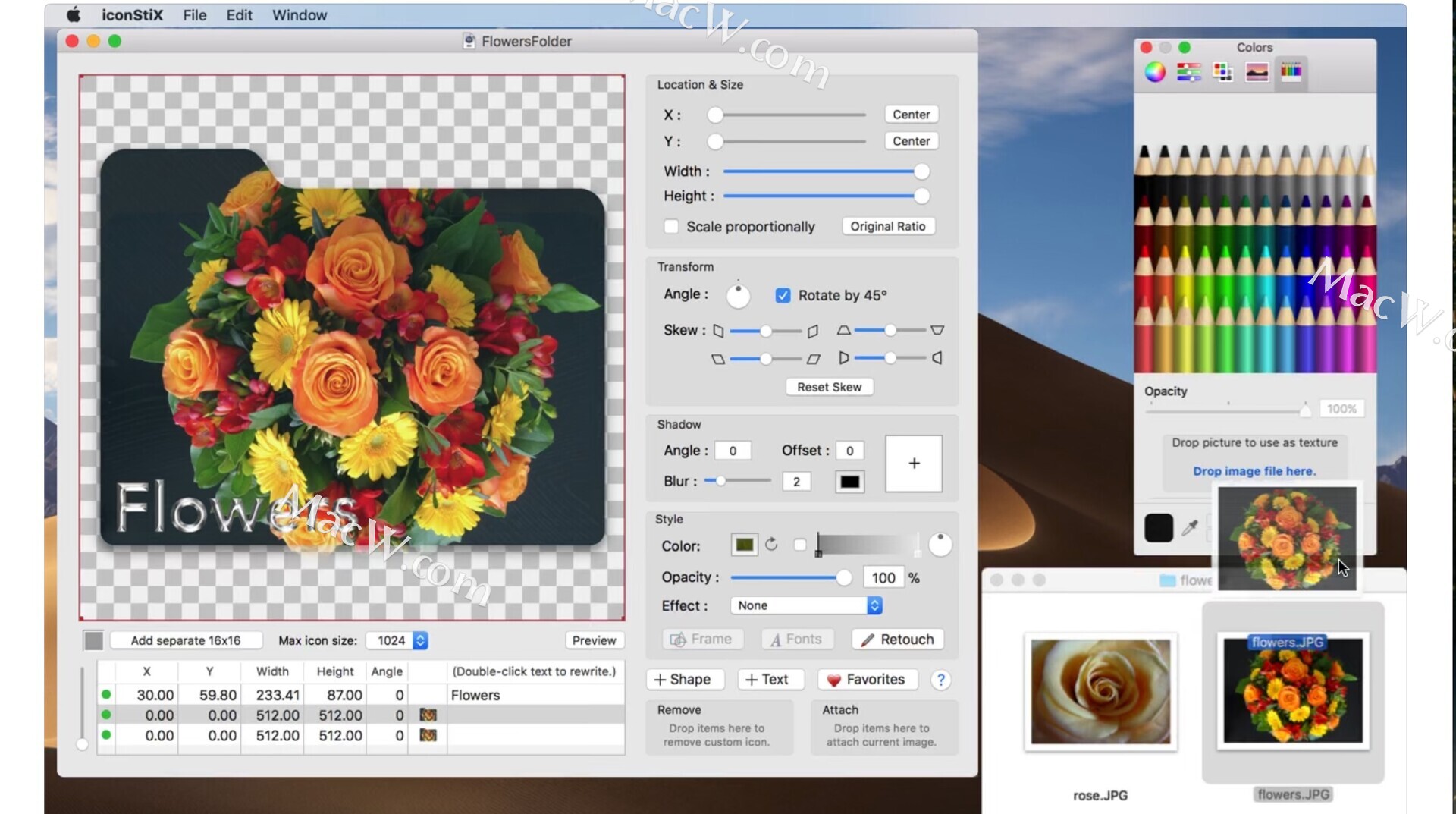The image size is (1456, 814).
Task: Click the flower thumbnail icon in second layer row
Action: [x=428, y=715]
